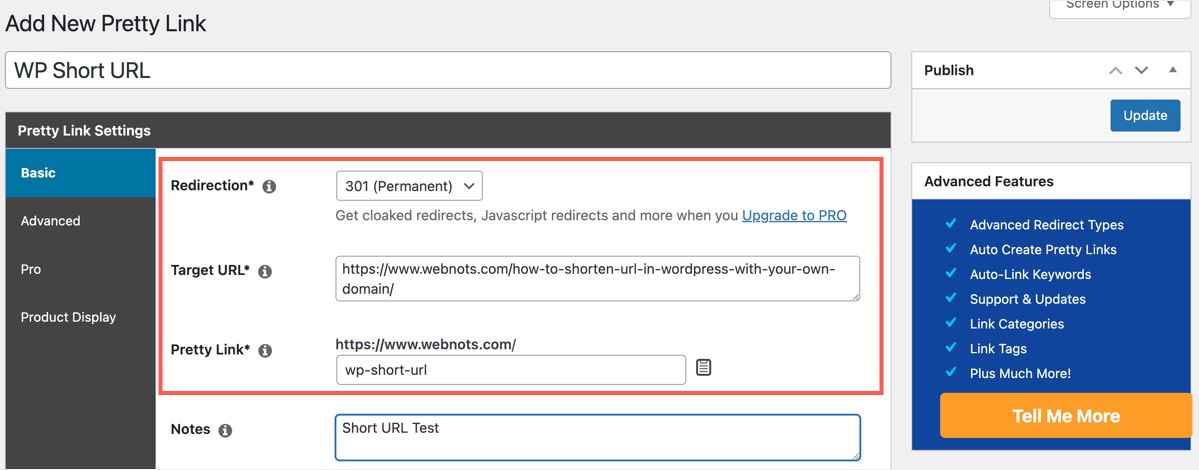Collapse the Publish panel toggle triangle

1173,70
